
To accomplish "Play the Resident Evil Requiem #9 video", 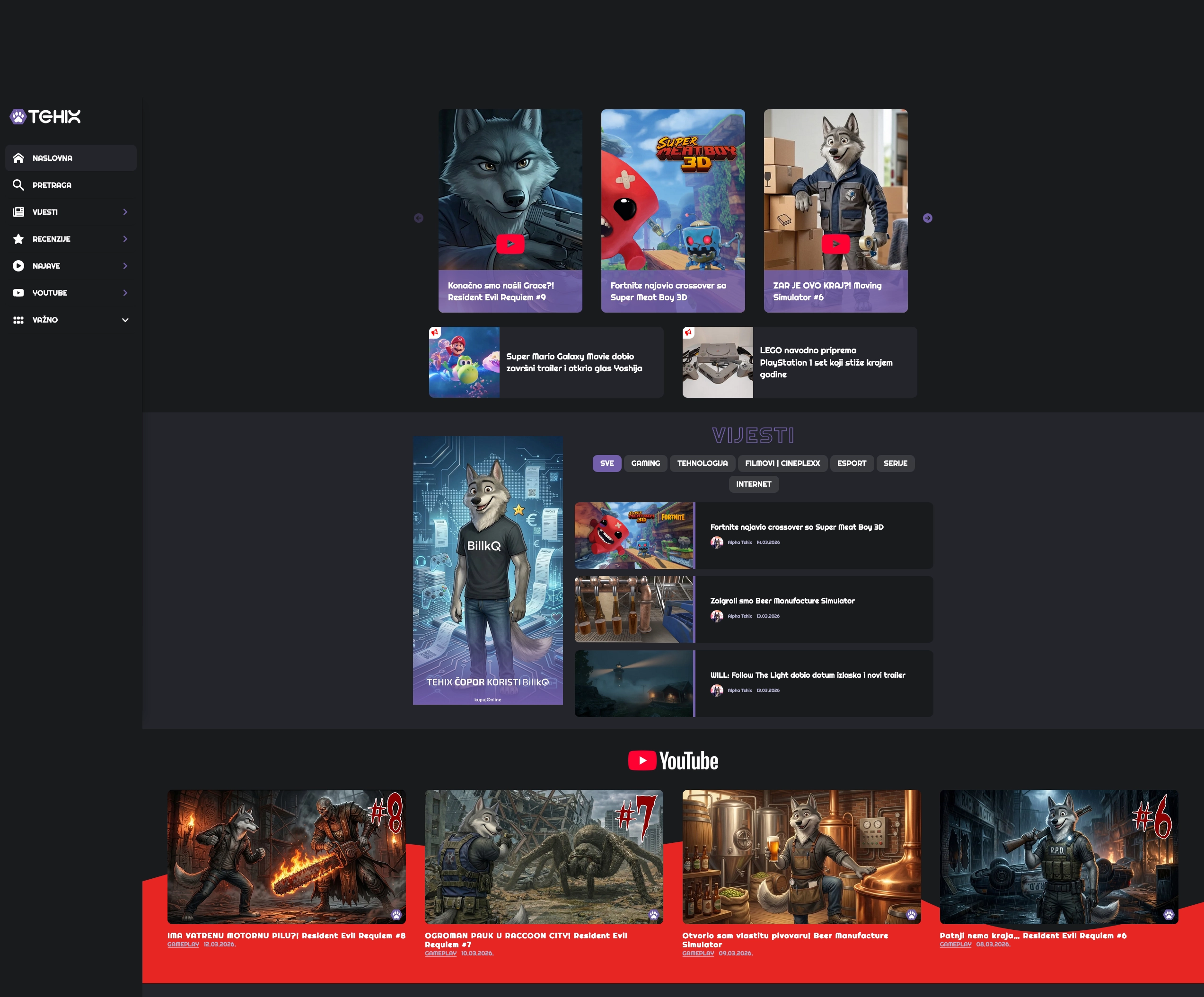I will (x=510, y=244).
